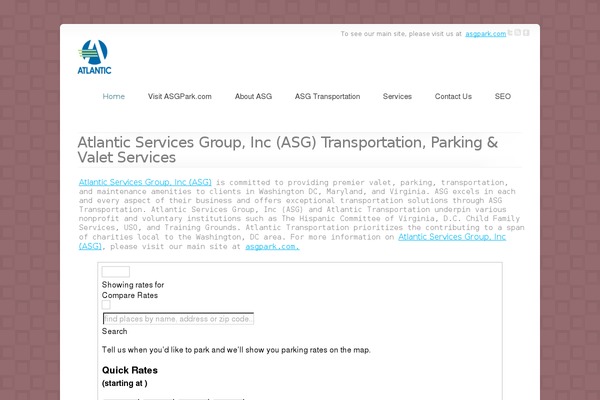Click the small empty box above Showing rates for
This screenshot has width=600, height=400.
click(x=116, y=271)
